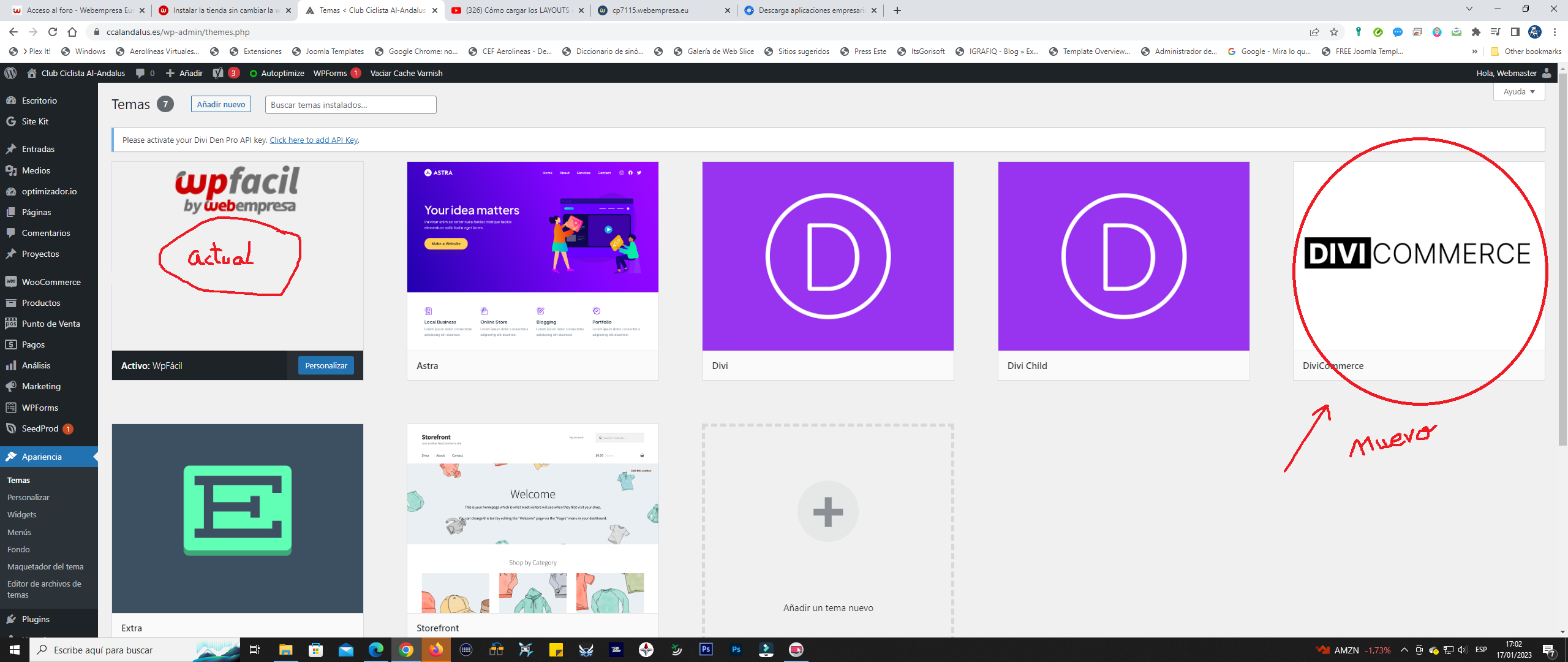Image resolution: width=1568 pixels, height=662 pixels.
Task: Open Autoptimize in admin bar
Action: pos(277,73)
